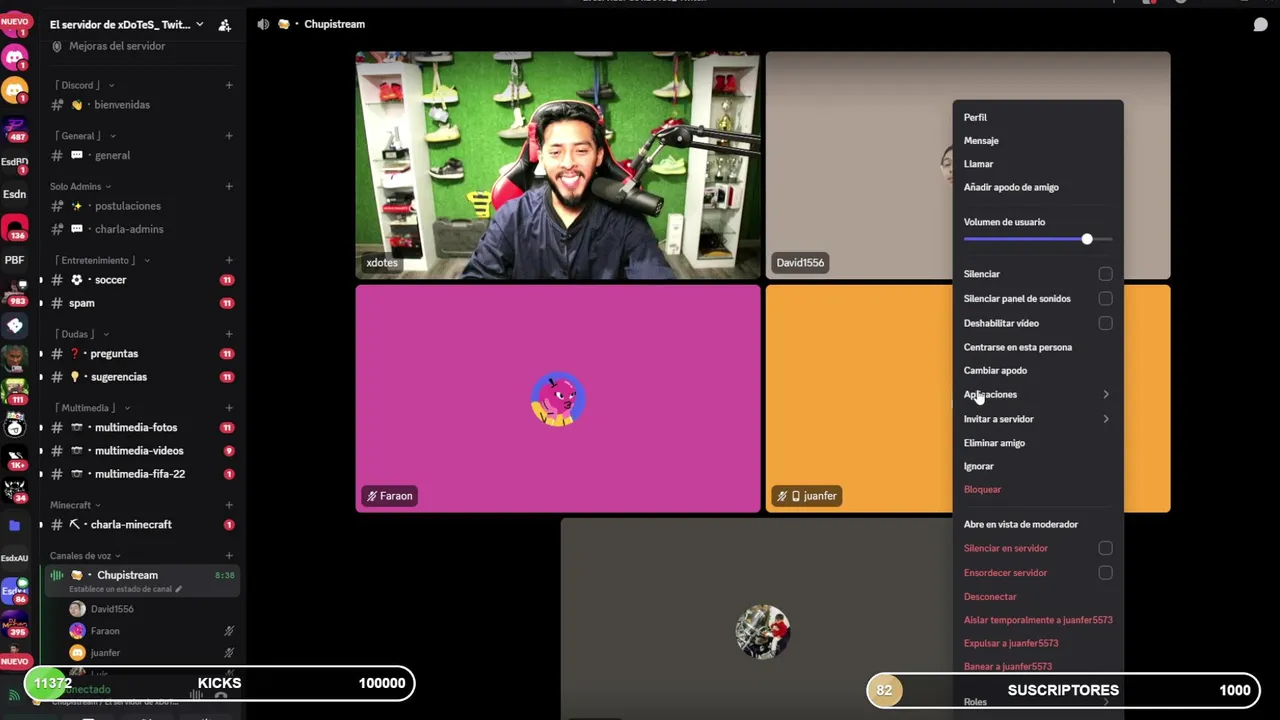Open the sugerencias text channel
Image resolution: width=1280 pixels, height=720 pixels.
(x=140, y=377)
